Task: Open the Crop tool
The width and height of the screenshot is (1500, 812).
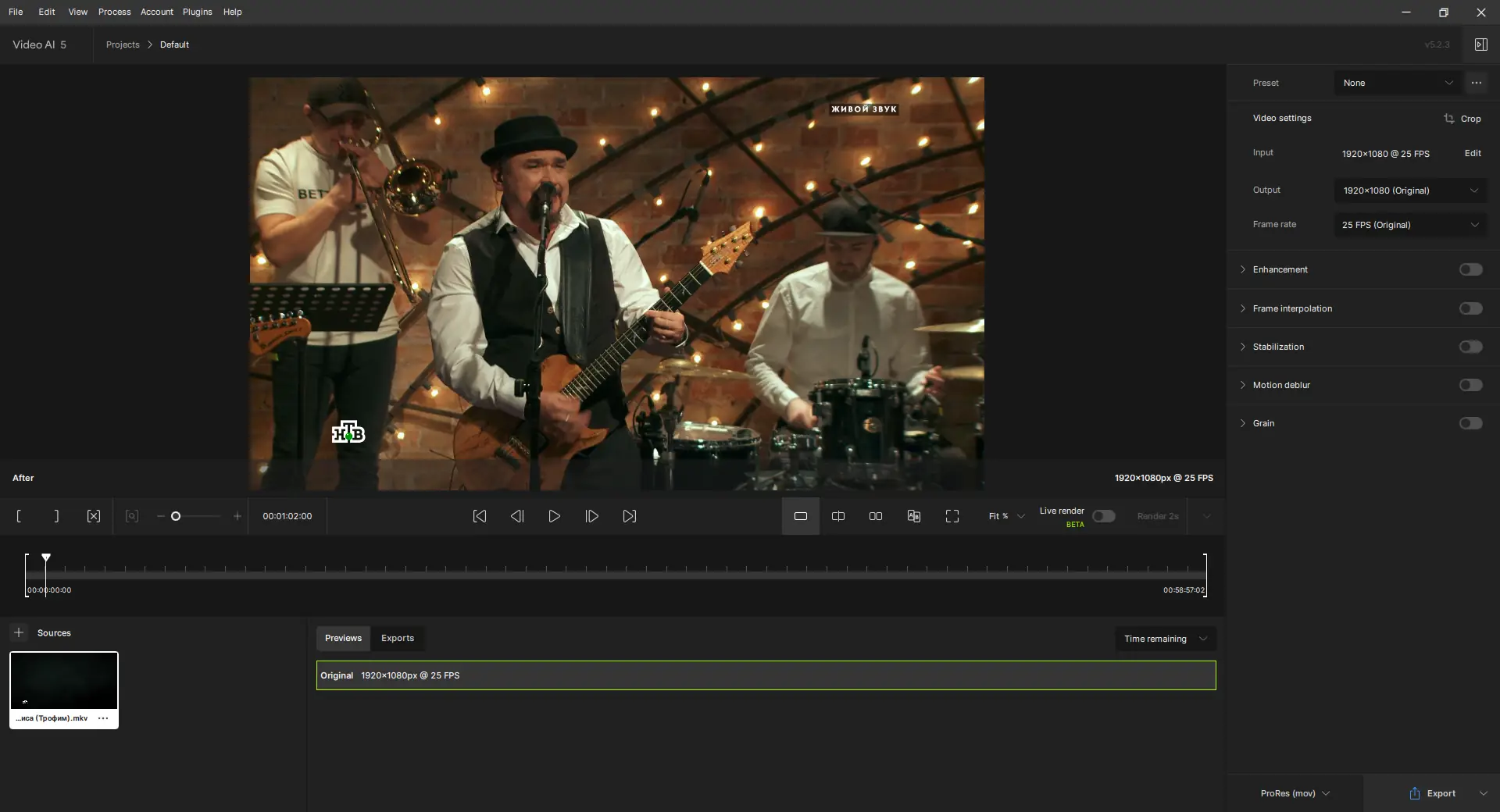Action: pyautogui.click(x=1462, y=119)
